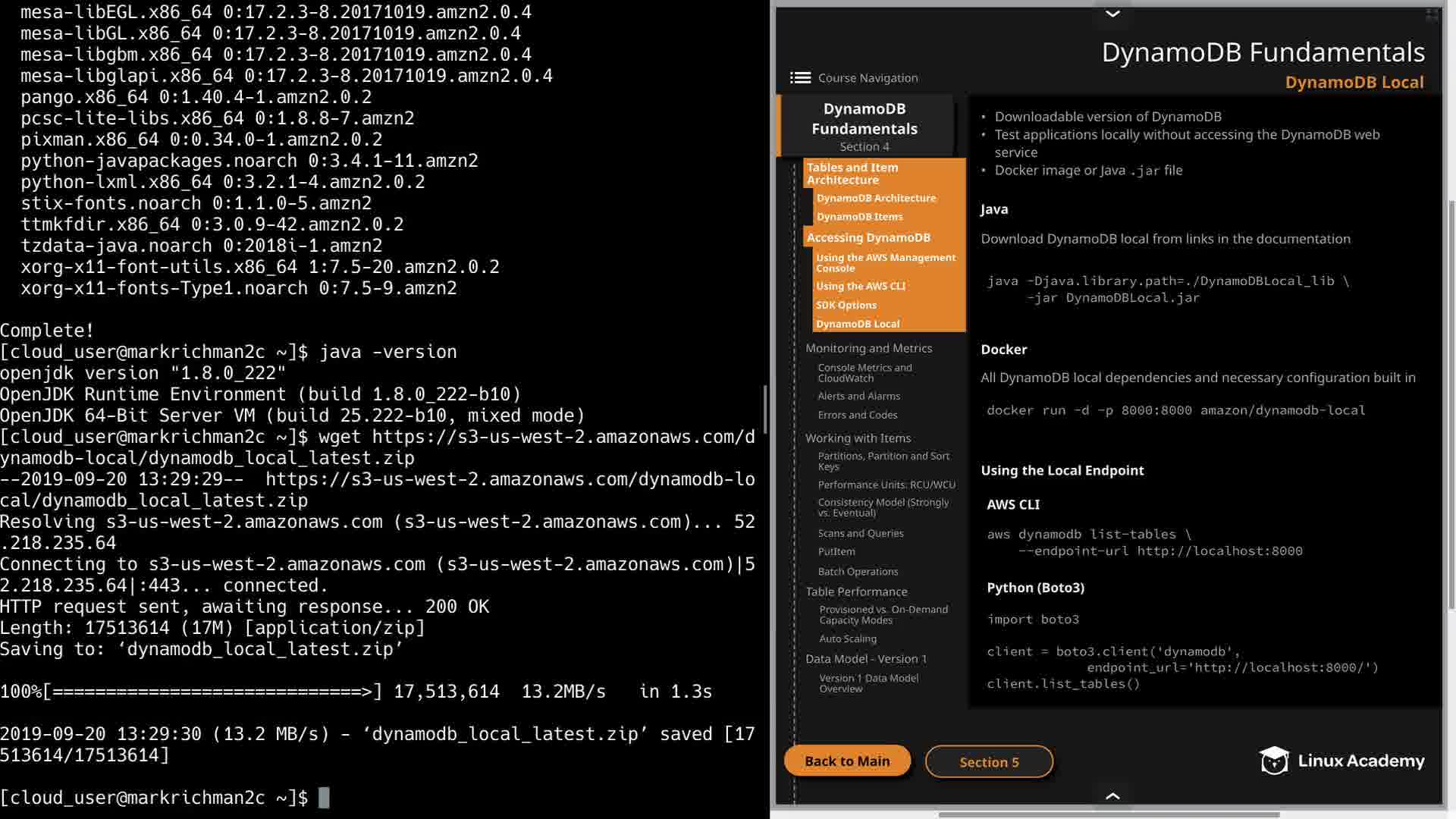Expand Tables and Item Architecture topic

(852, 174)
